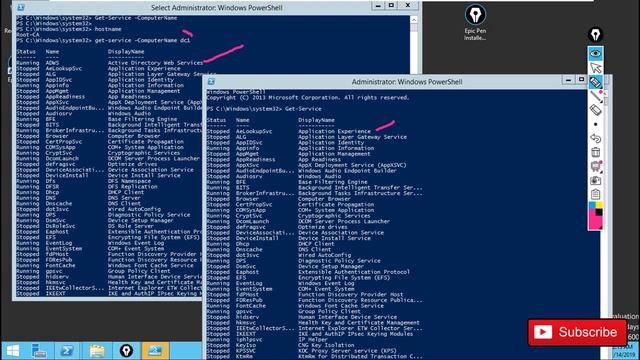Click 'Extensible Authentication Protocol' in front window
Viewport: 640px width, 360px height.
coord(354,272)
